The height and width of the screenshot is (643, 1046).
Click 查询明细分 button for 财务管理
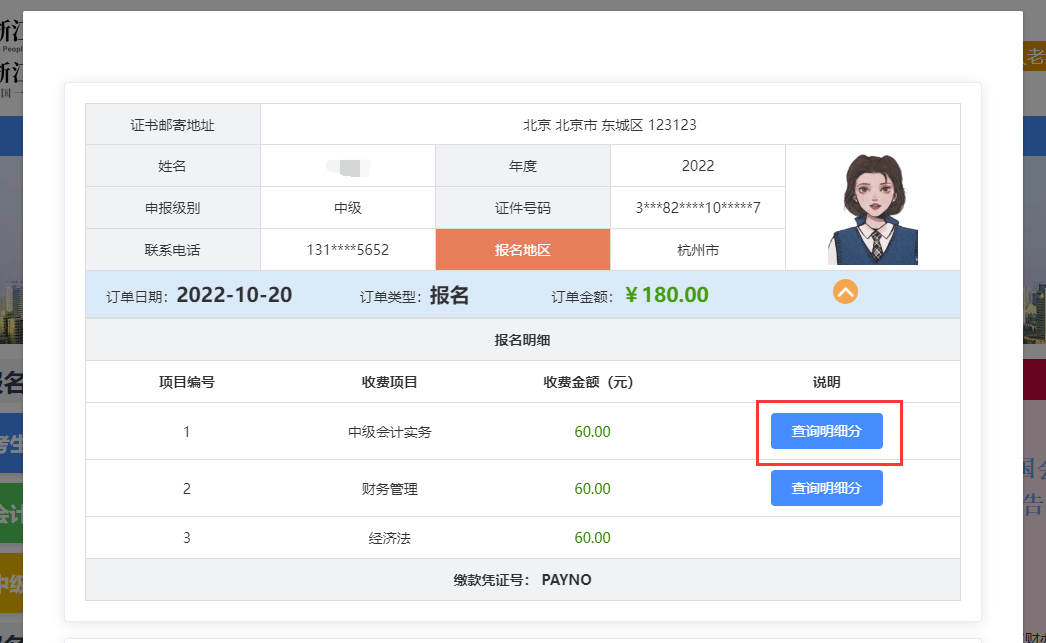pos(826,488)
